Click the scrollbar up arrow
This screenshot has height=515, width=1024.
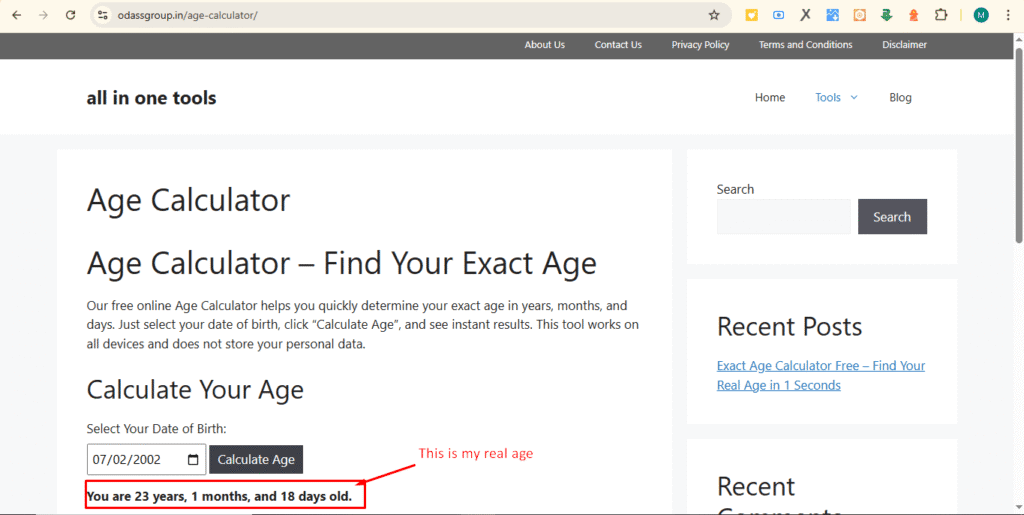coord(1018,39)
